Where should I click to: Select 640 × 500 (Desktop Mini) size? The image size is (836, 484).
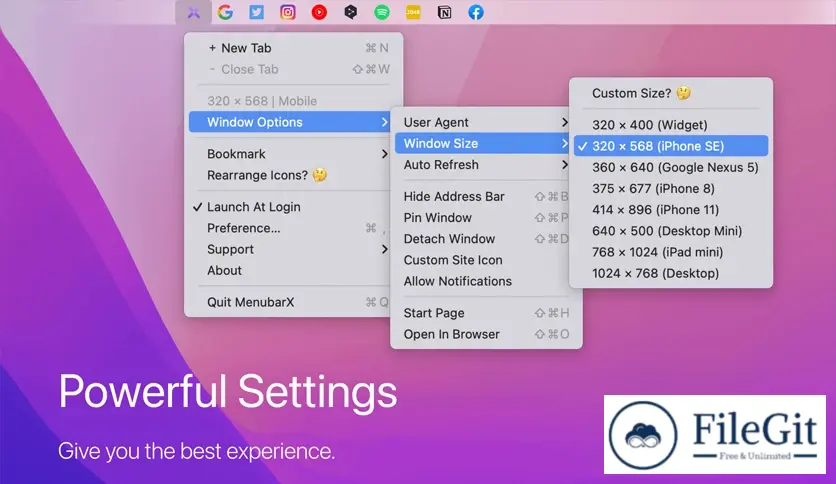[671, 231]
